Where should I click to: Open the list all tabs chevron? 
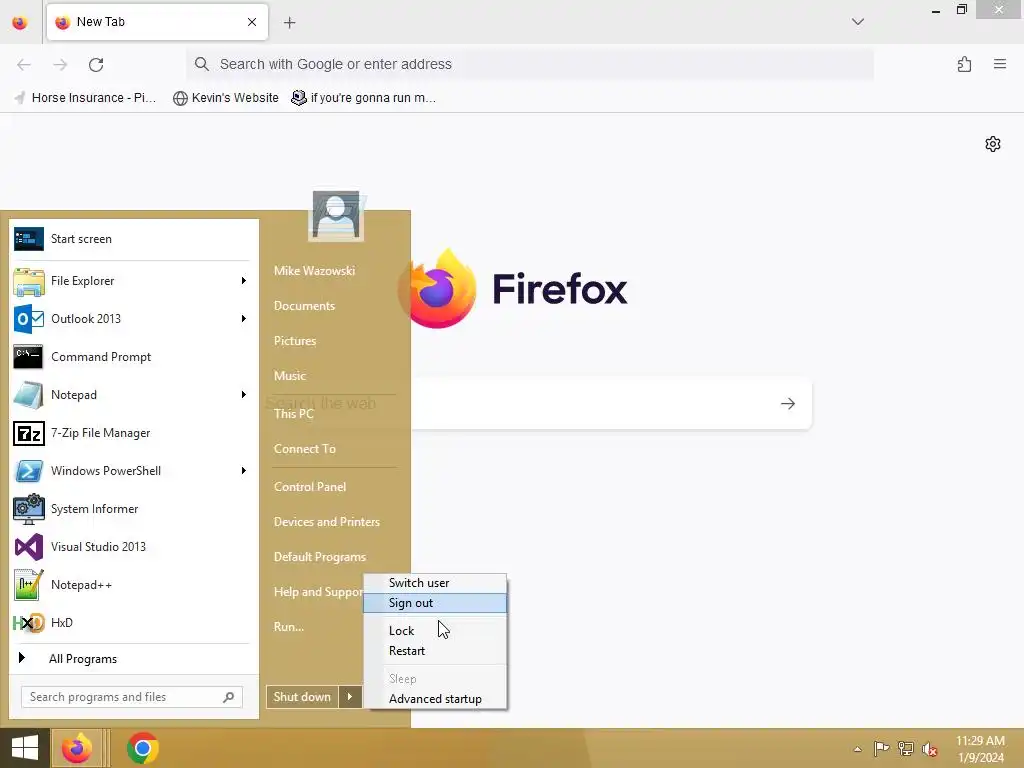click(857, 22)
